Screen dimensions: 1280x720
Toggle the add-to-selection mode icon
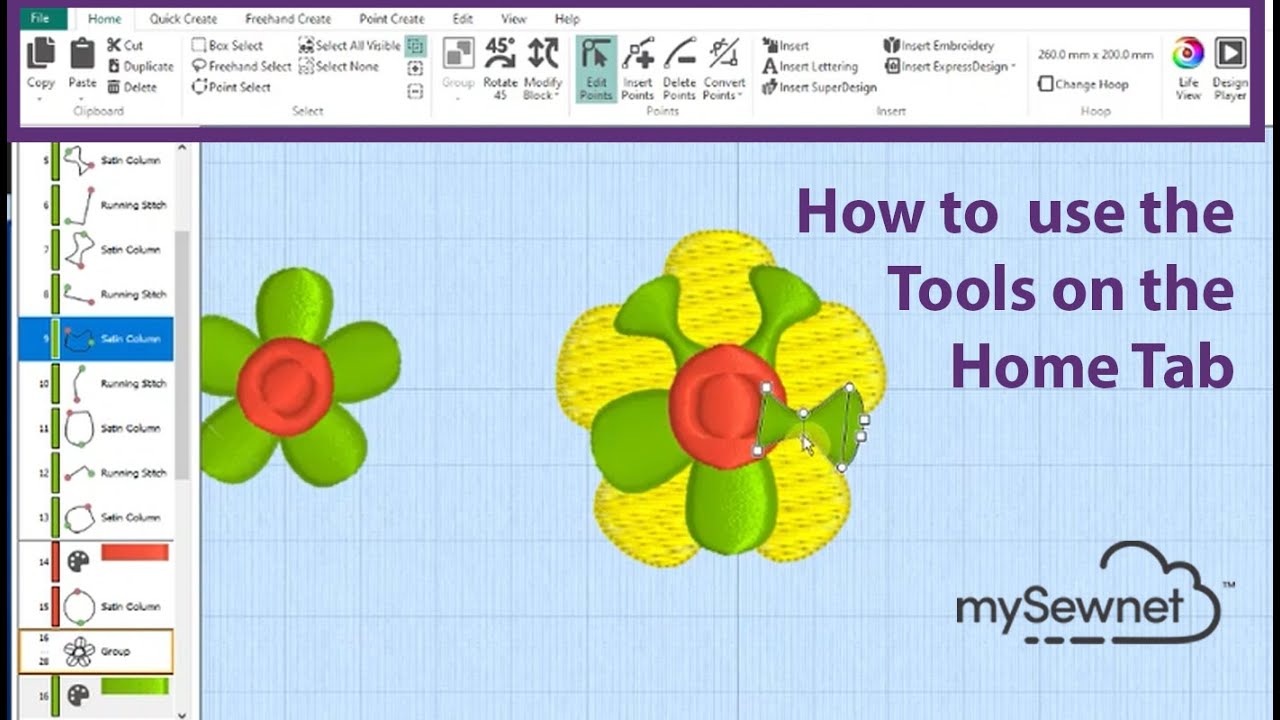click(x=416, y=68)
